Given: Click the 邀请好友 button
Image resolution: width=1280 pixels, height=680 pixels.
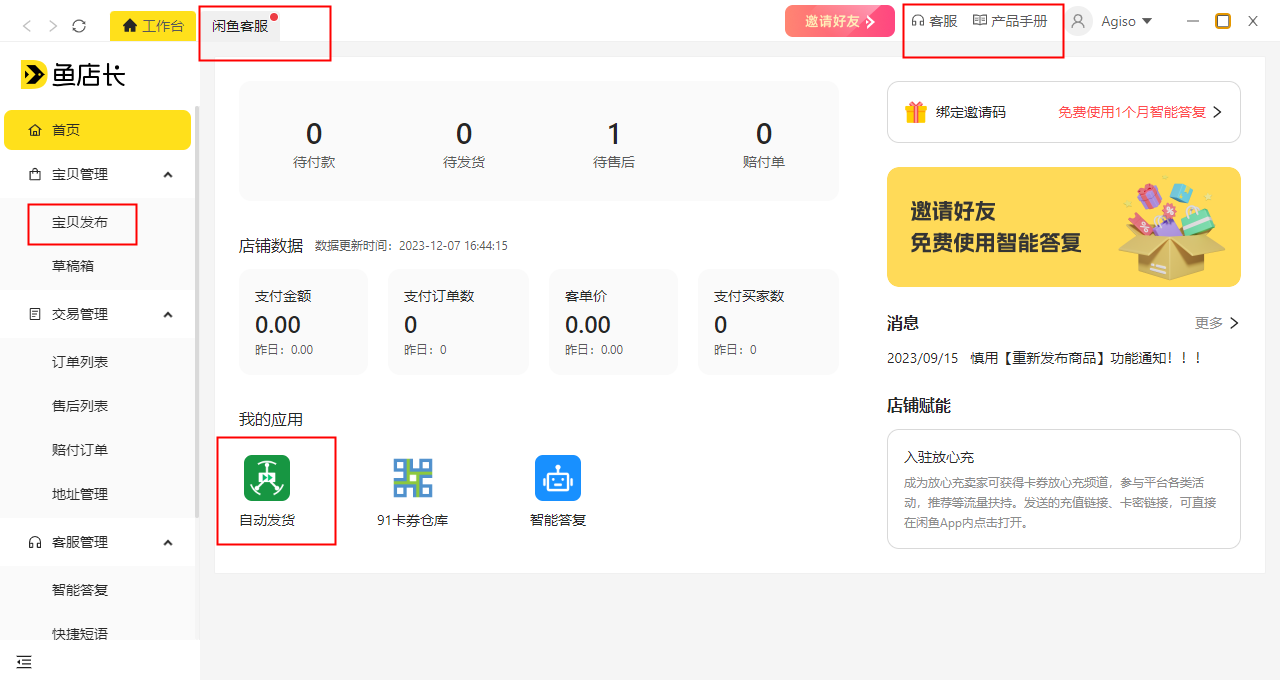Looking at the screenshot, I should click(x=840, y=21).
